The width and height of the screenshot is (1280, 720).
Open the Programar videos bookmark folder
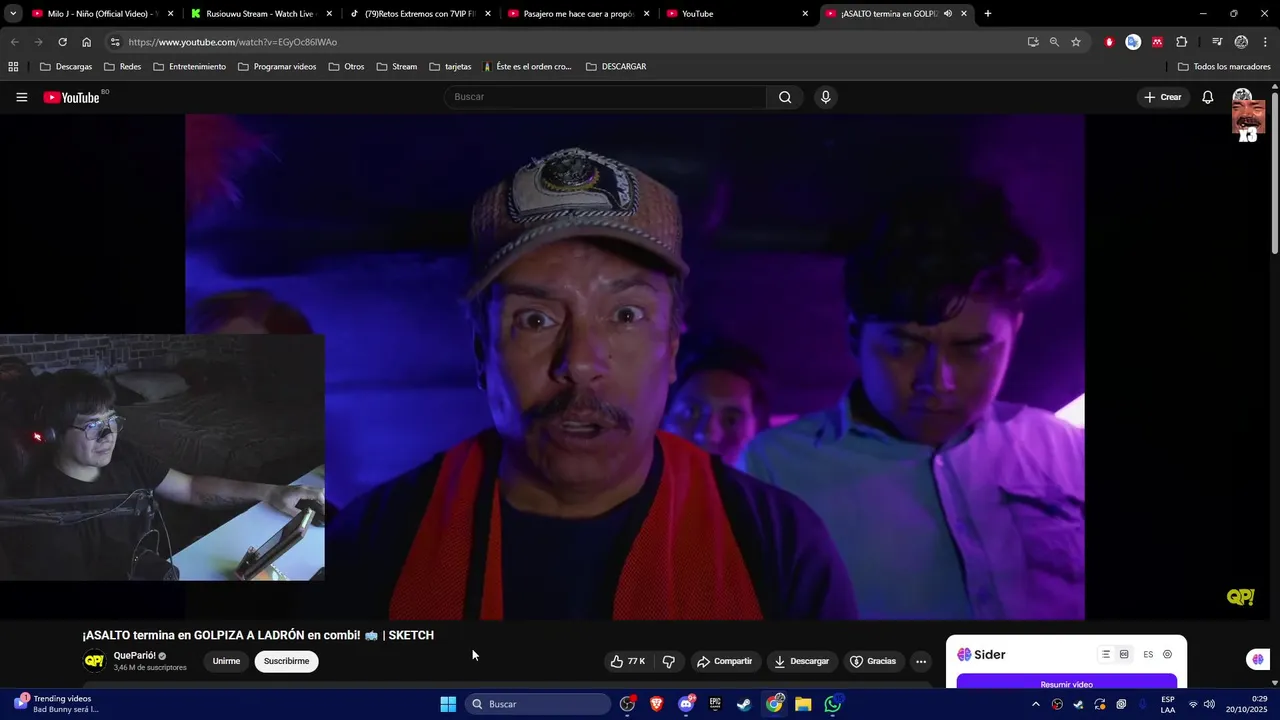(x=277, y=67)
